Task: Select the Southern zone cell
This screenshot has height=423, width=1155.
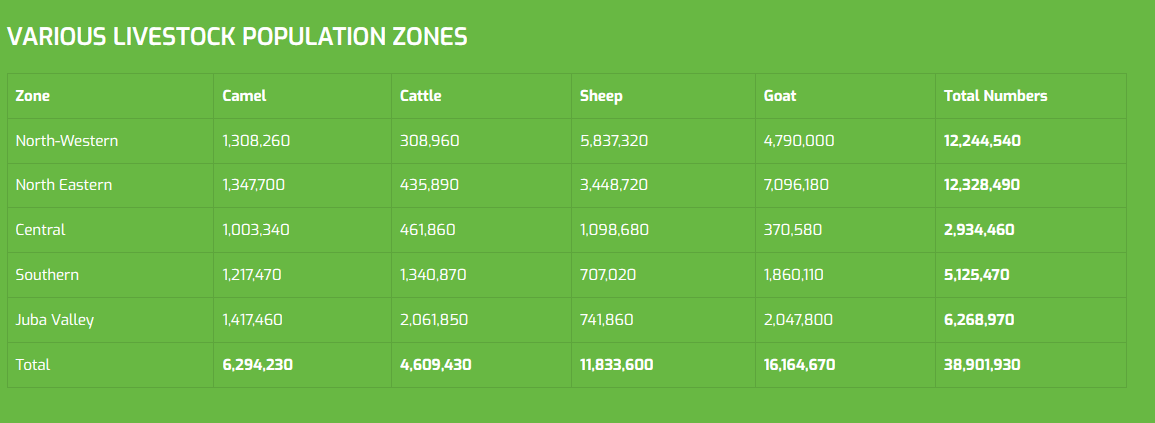Action: coord(47,275)
